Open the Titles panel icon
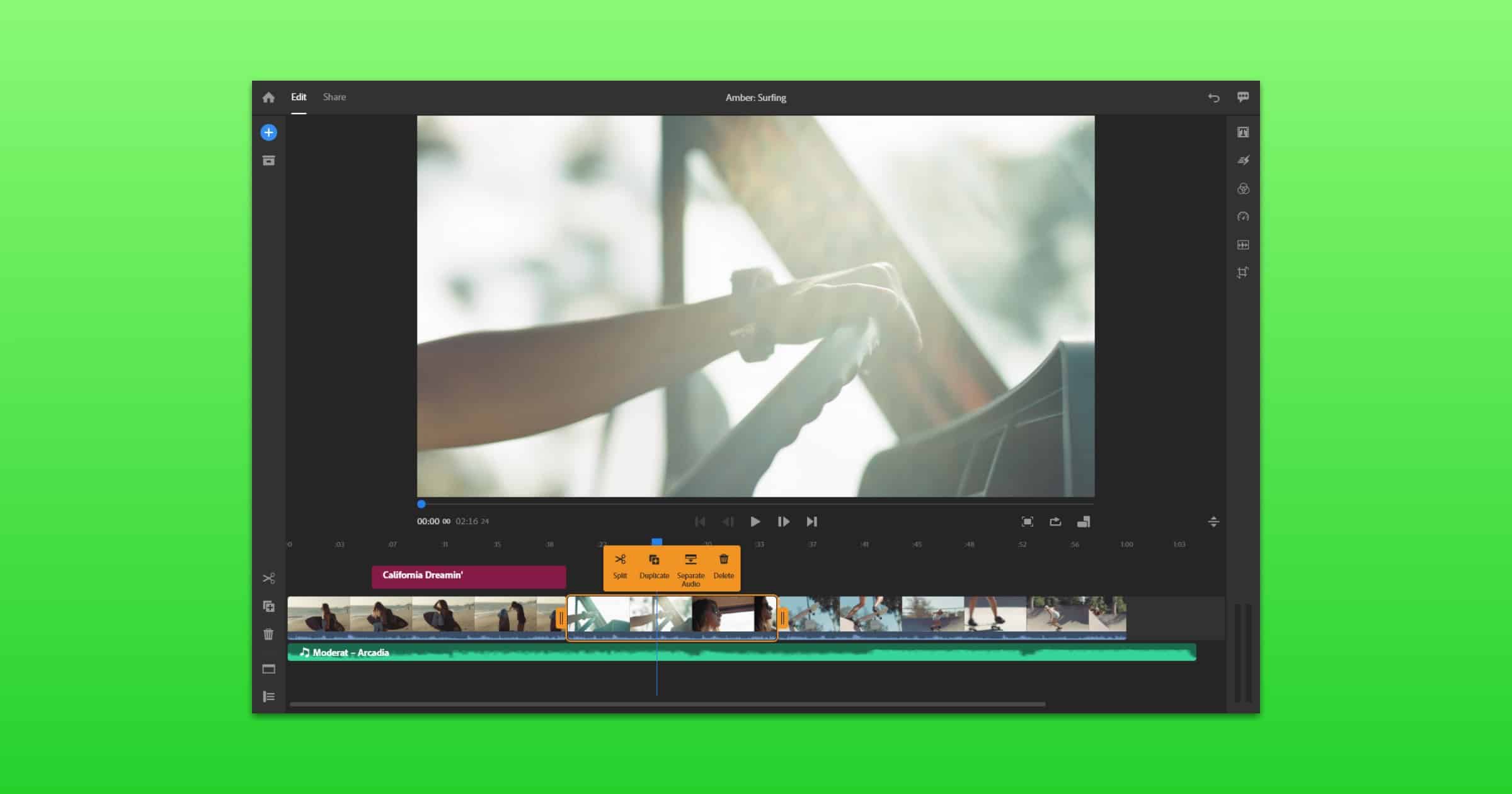1512x794 pixels. click(1243, 132)
